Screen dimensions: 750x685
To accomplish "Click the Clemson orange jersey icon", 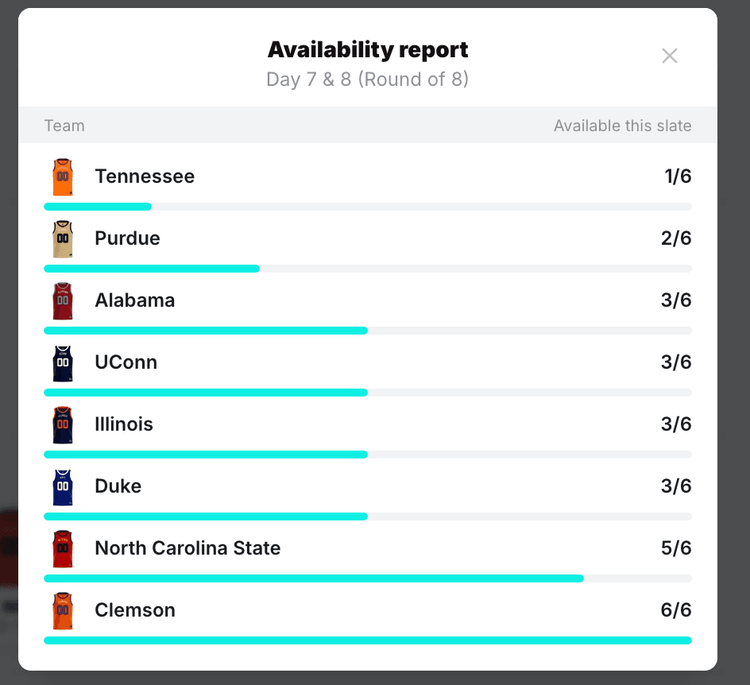I will 63,611.
